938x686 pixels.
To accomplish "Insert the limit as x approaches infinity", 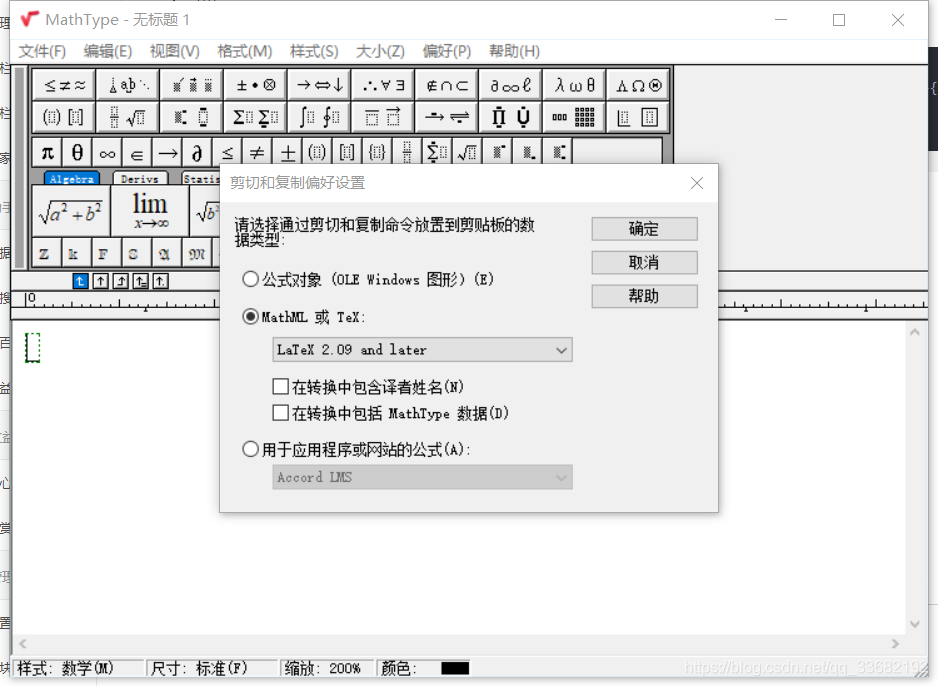I will pos(150,211).
